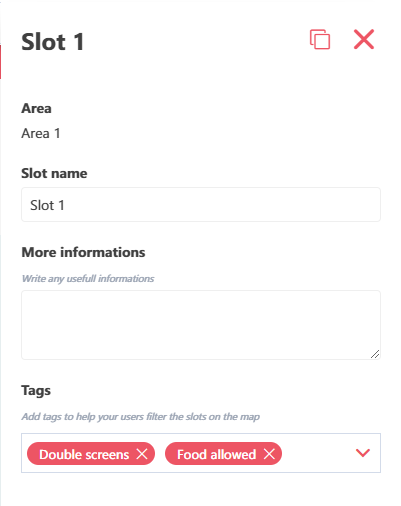Viewport: 401px width, 506px height.
Task: Click the Add tags helper text
Action: [x=141, y=417]
